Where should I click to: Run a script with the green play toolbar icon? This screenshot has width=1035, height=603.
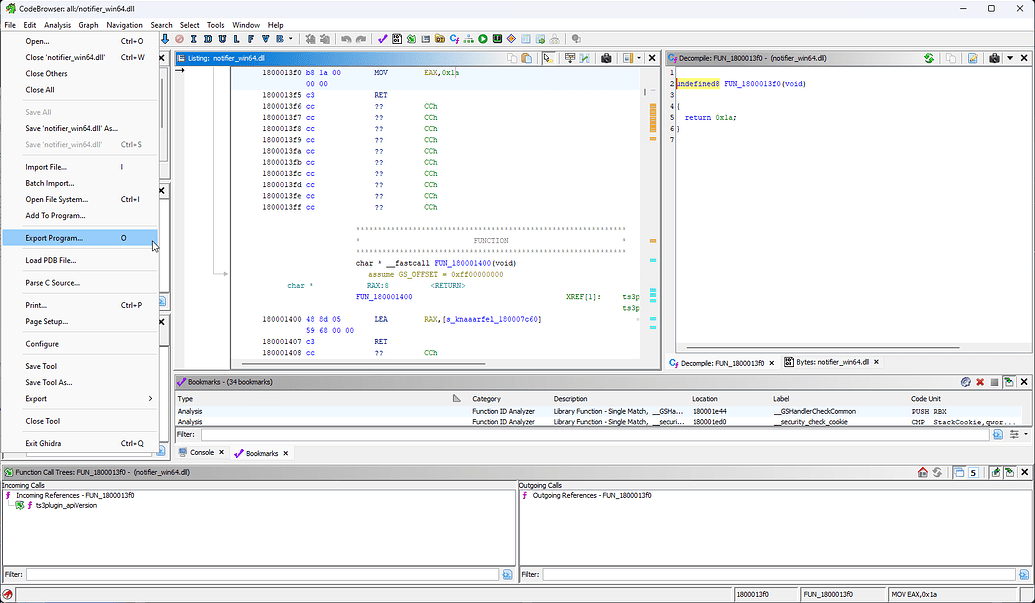[483, 38]
